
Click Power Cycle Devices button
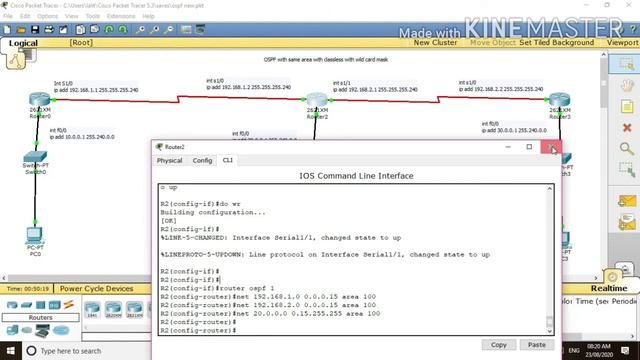(x=96, y=289)
